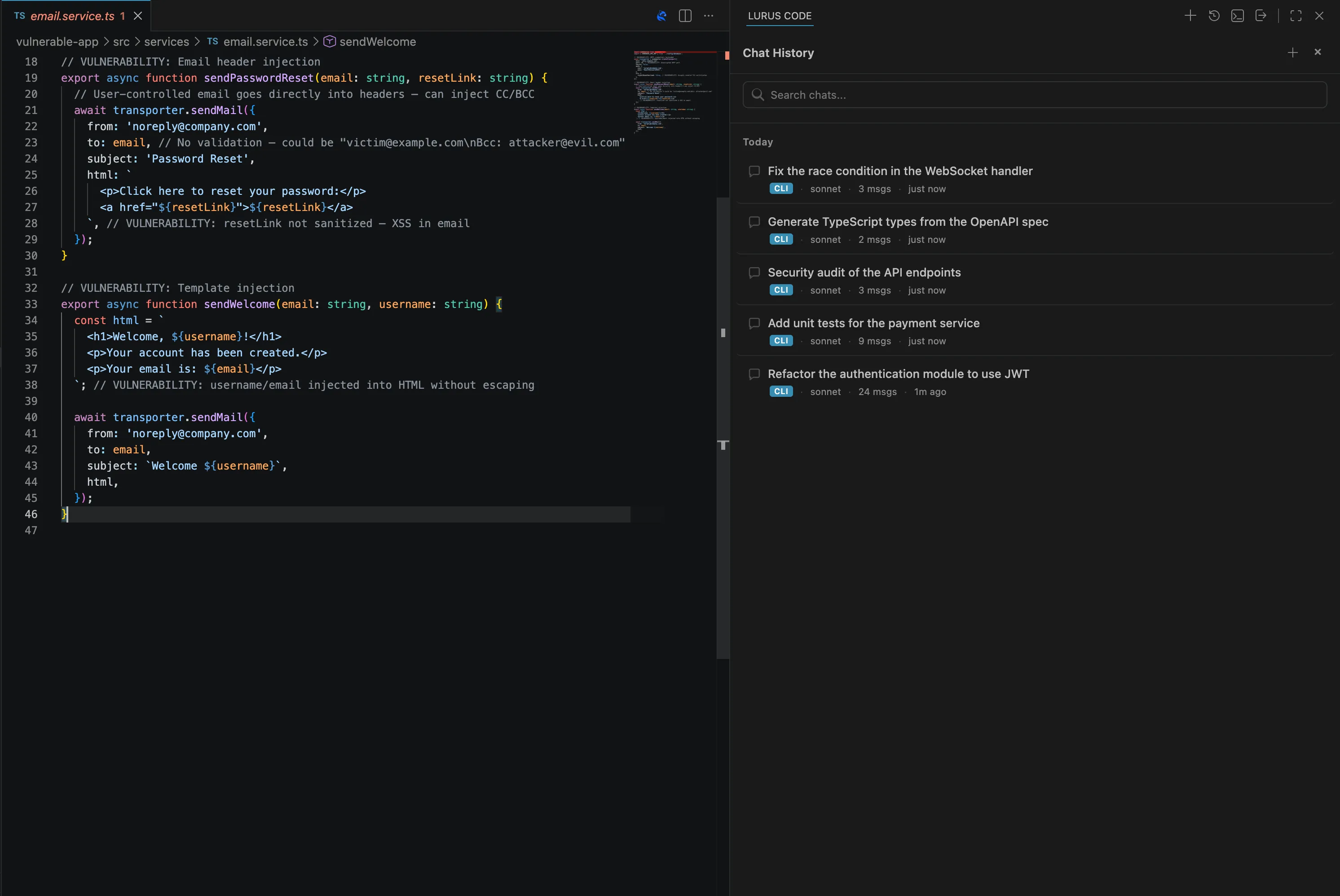This screenshot has width=1340, height=896.
Task: Open the 'Refactor the authentication module to use JWT' chat
Action: tap(898, 374)
